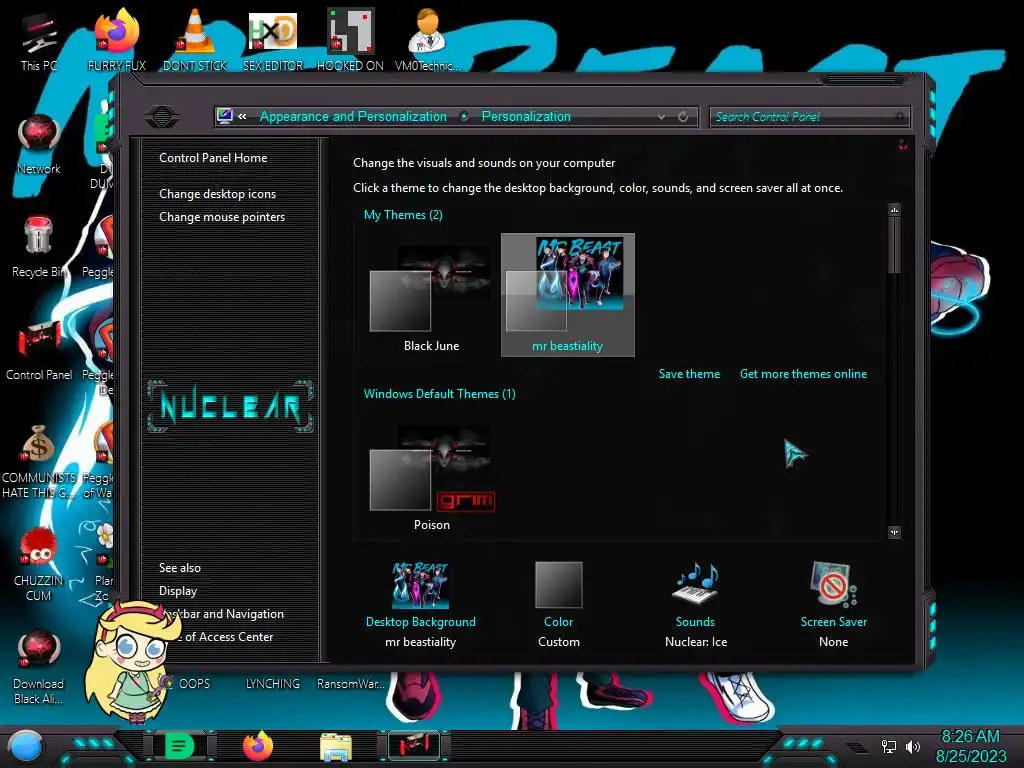Image resolution: width=1024 pixels, height=768 pixels.
Task: Open Change mouse pointers link
Action: pyautogui.click(x=222, y=217)
